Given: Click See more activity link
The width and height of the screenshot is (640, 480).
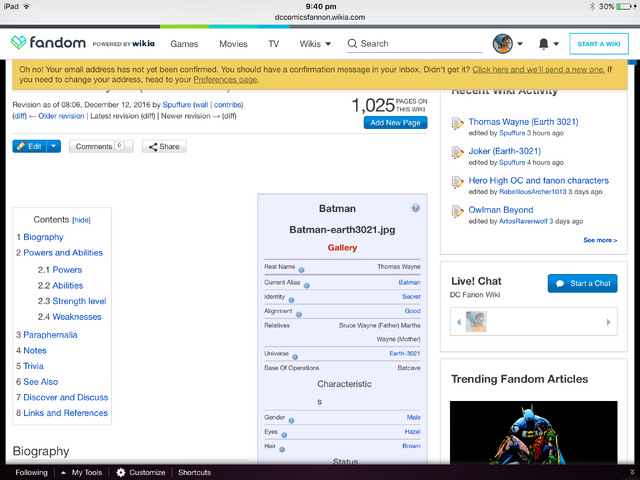Looking at the screenshot, I should (x=600, y=240).
